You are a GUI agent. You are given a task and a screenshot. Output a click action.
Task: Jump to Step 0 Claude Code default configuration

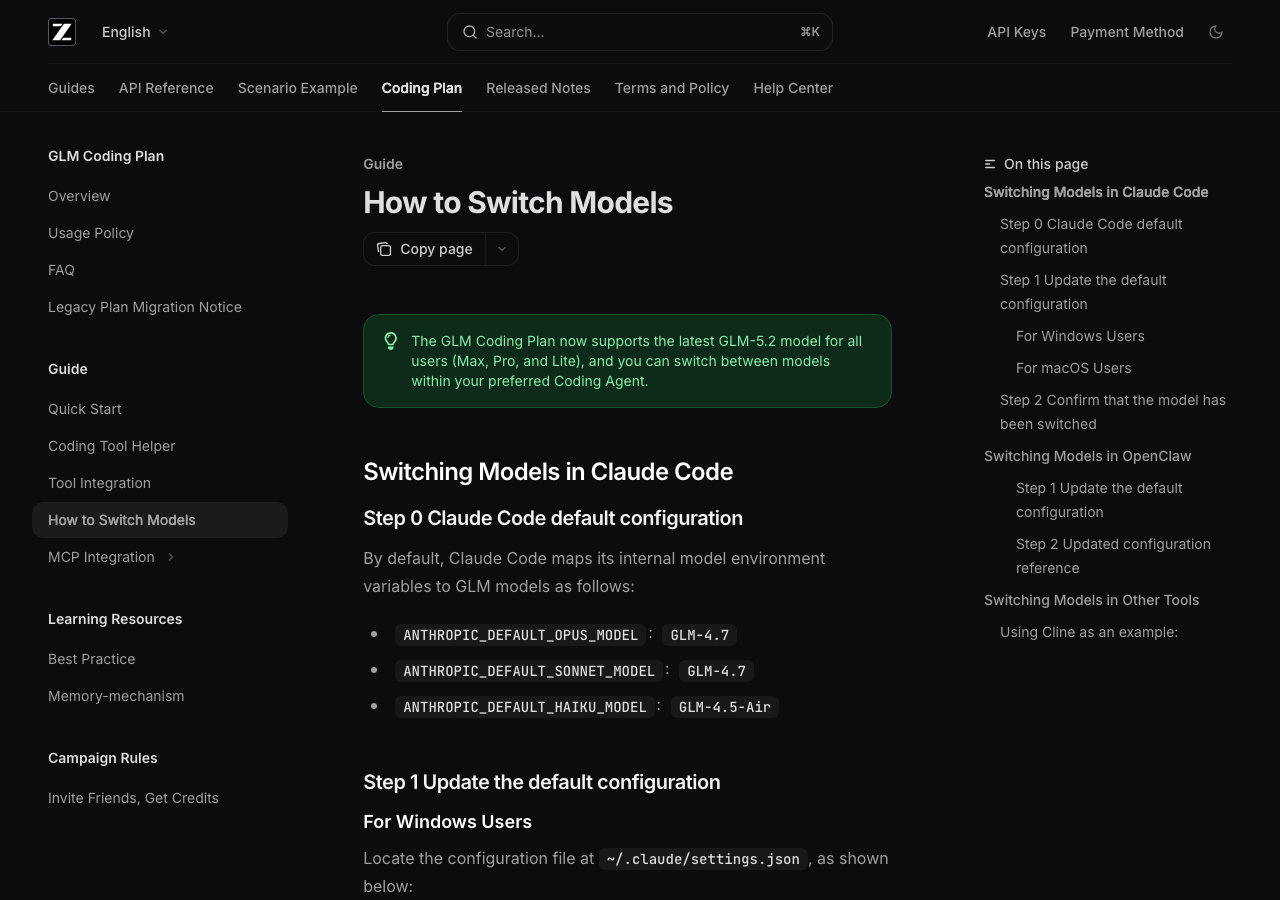click(1091, 236)
